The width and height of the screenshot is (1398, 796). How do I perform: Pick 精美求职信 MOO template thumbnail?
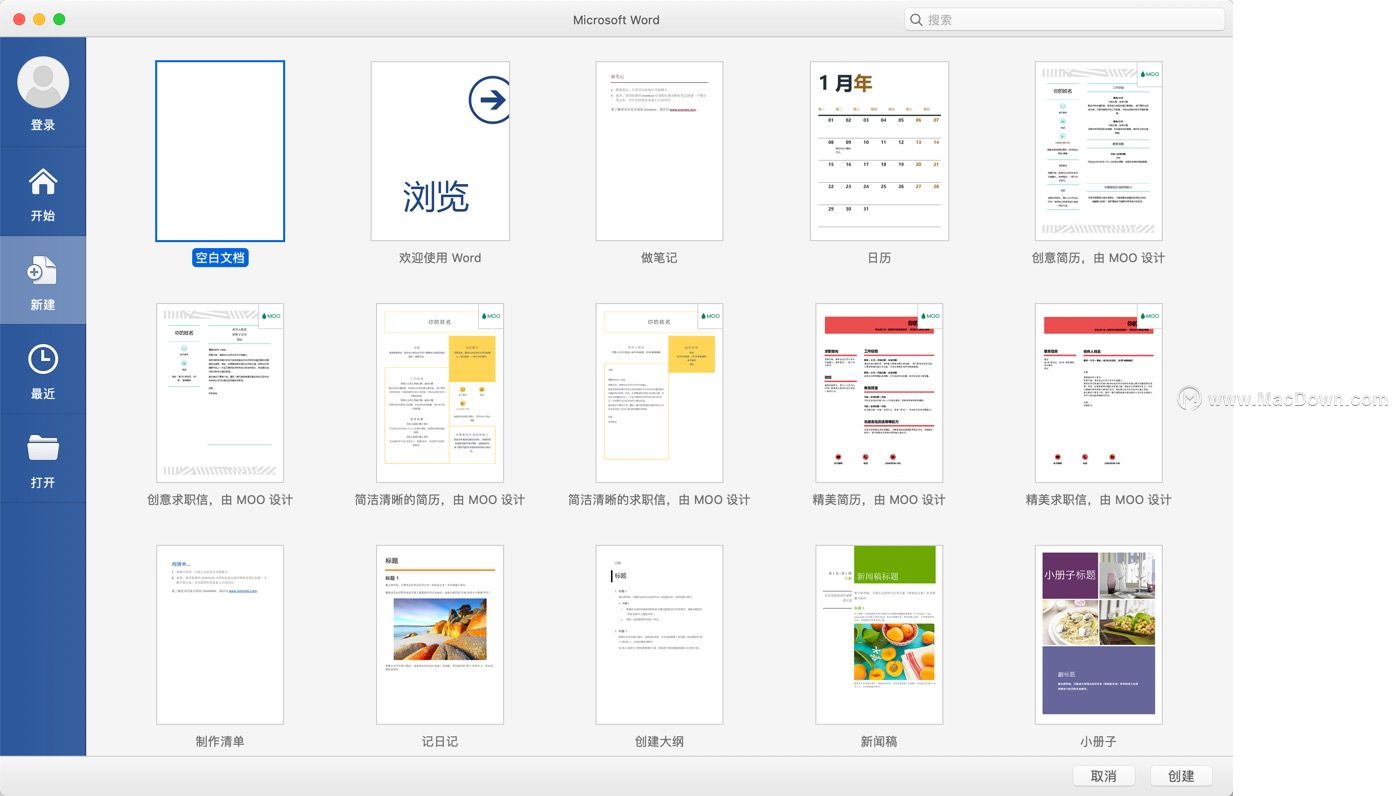click(x=1098, y=393)
